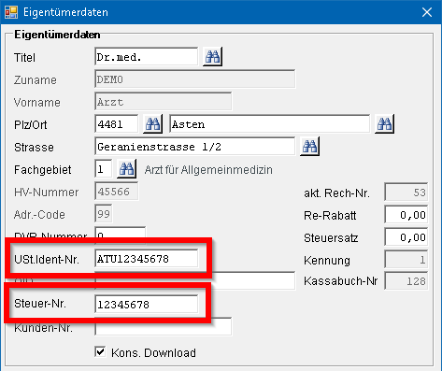This screenshot has width=442, height=371.
Task: Close the Eigentümerdaten dialog
Action: pos(427,12)
